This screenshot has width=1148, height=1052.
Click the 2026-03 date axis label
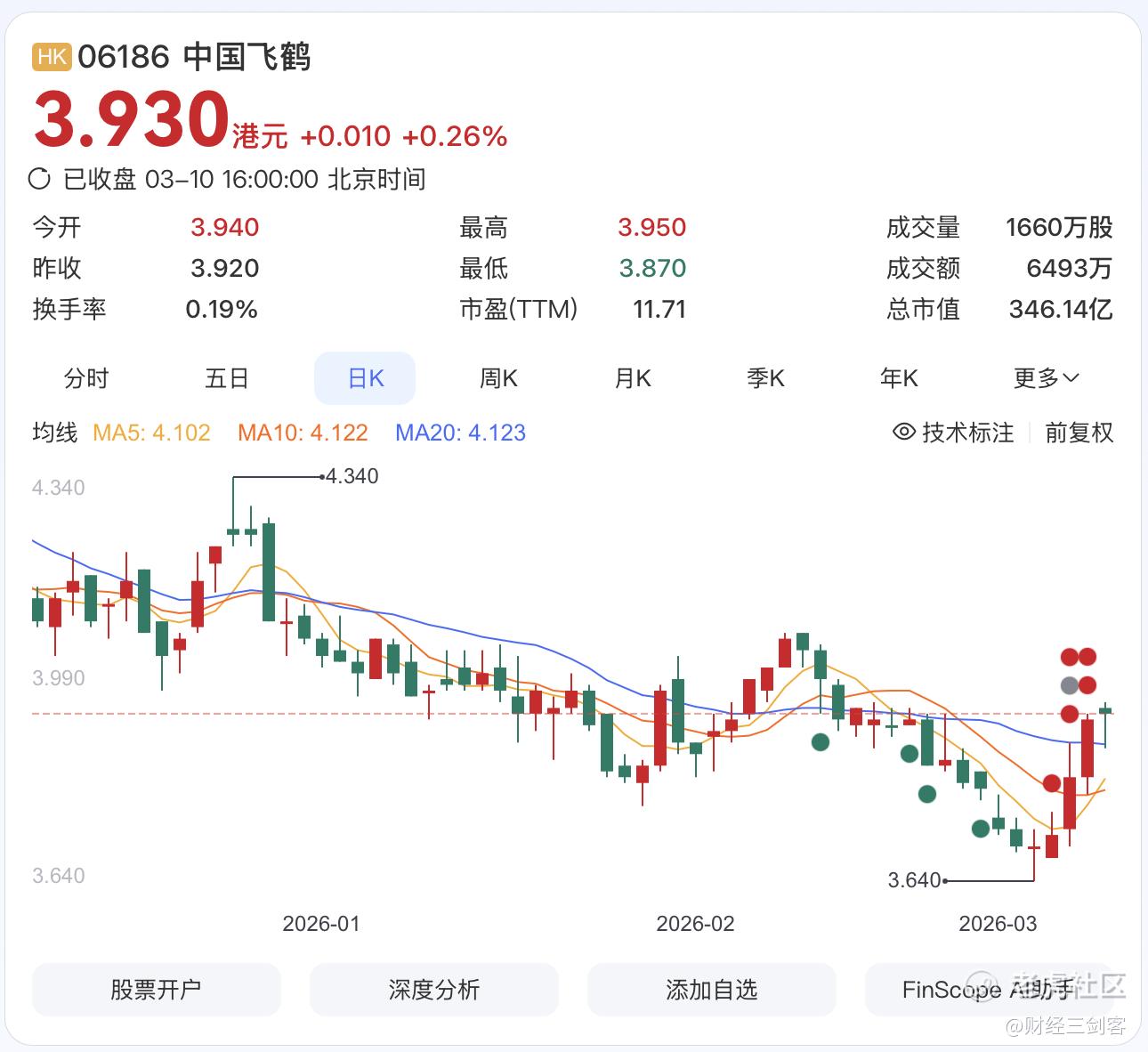[998, 924]
